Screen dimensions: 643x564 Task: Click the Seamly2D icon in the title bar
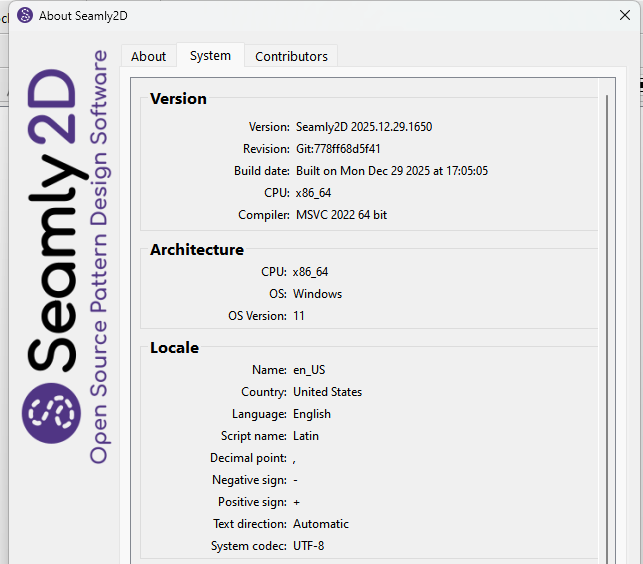point(25,16)
